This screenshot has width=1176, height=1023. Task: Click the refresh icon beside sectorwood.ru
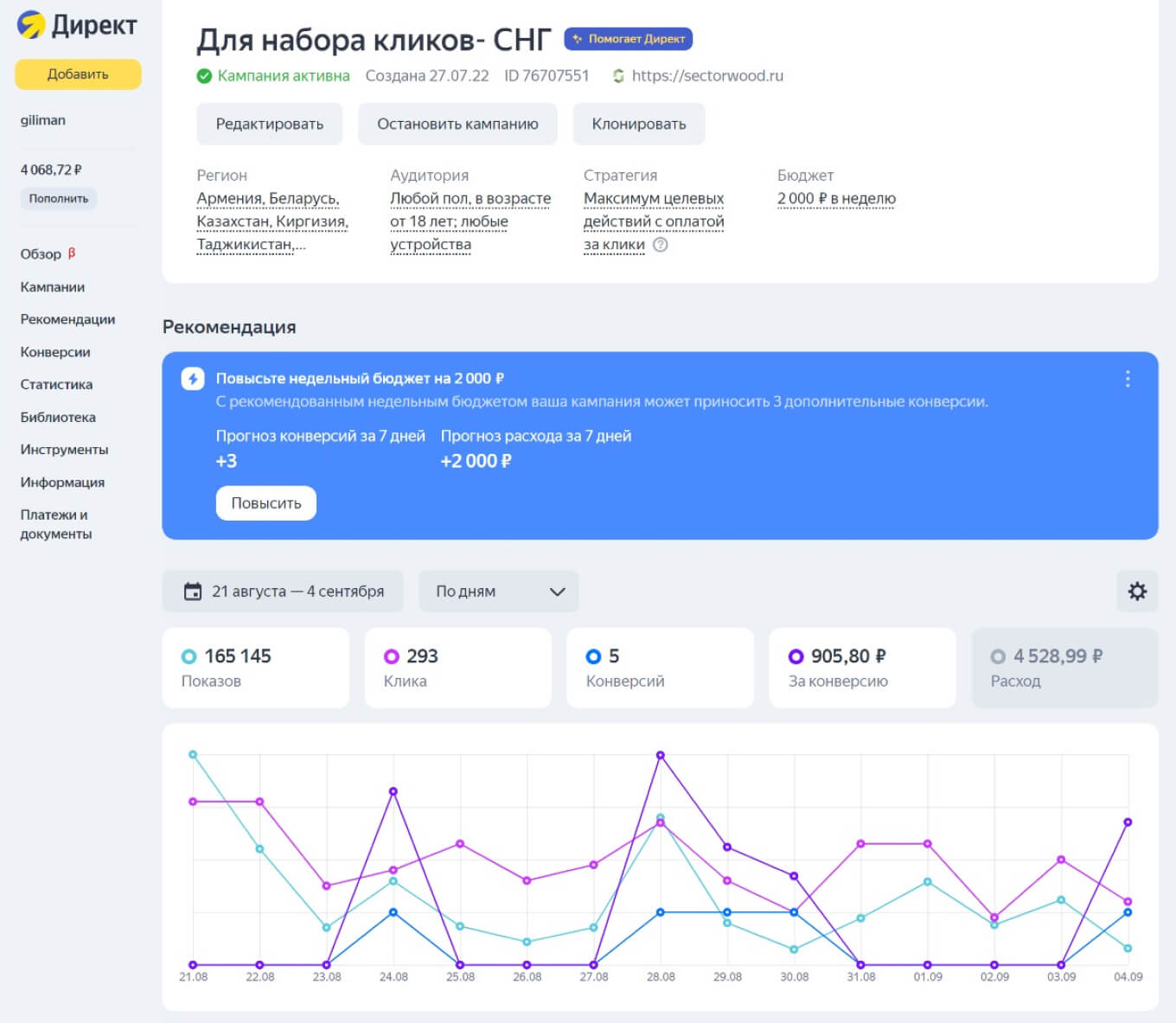[618, 76]
